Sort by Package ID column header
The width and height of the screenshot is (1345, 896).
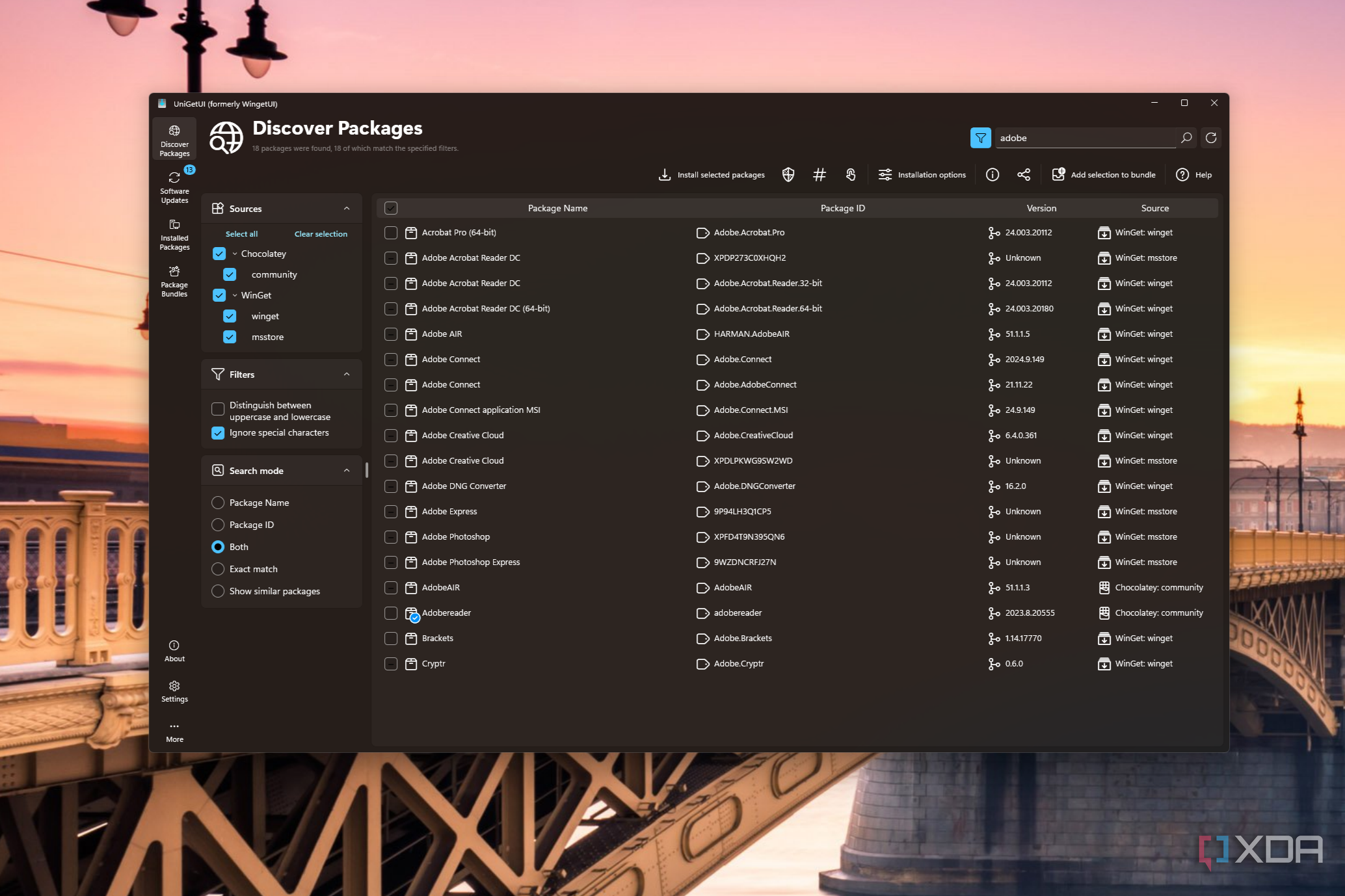[x=842, y=208]
